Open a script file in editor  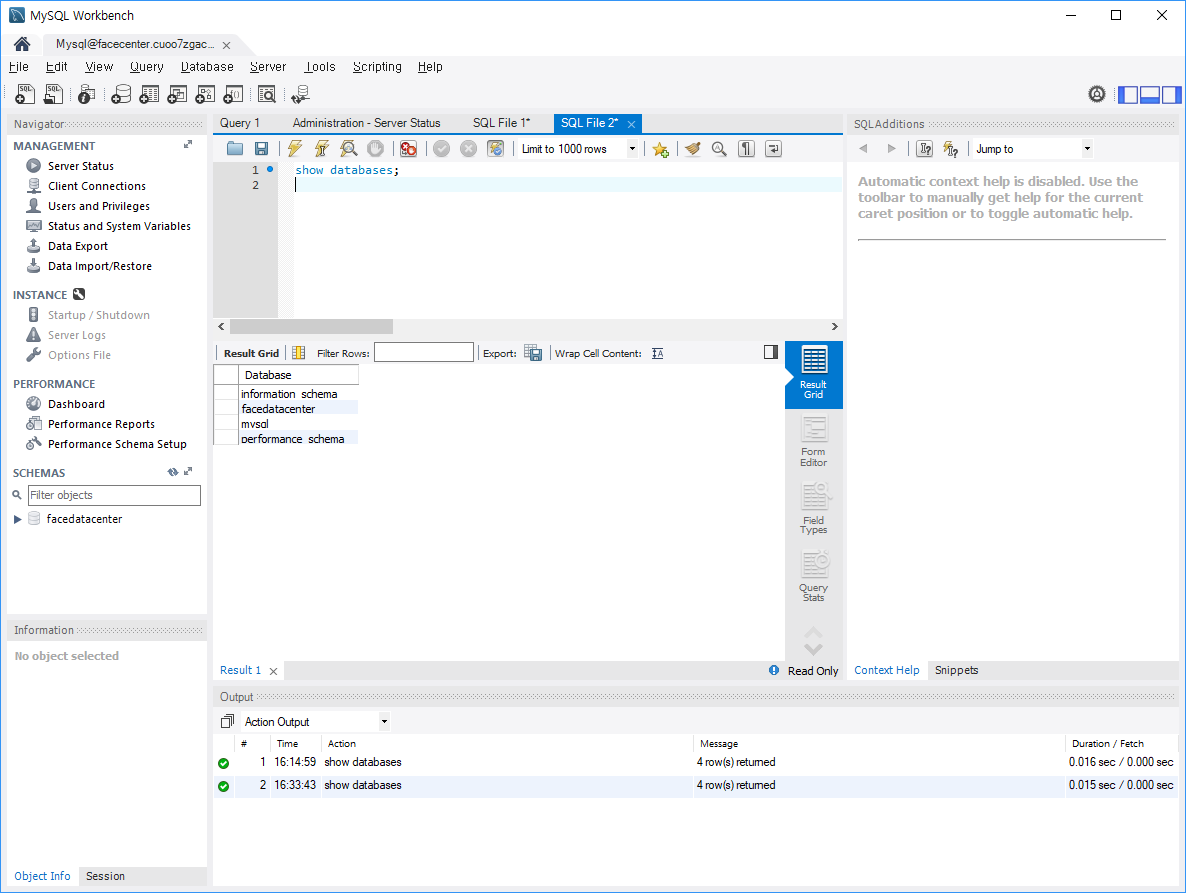(x=235, y=149)
